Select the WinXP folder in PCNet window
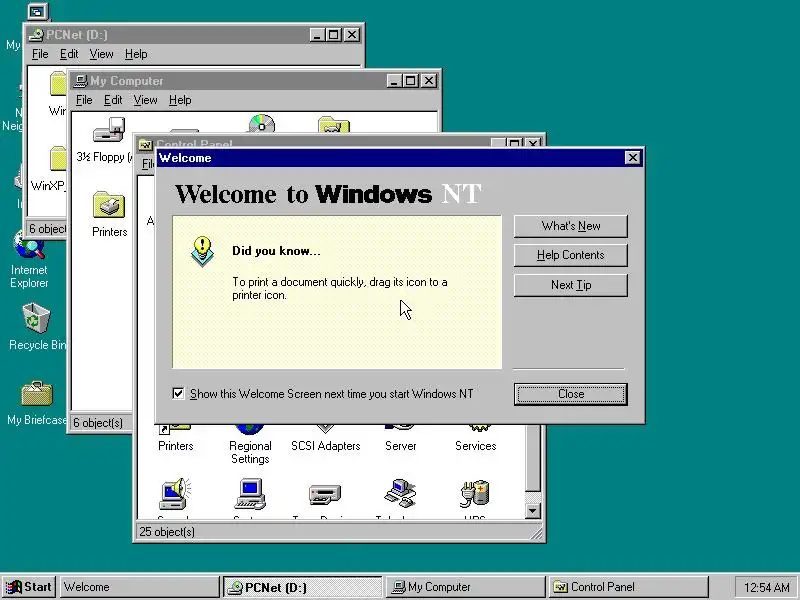Screen dimensions: 800x600 49,168
